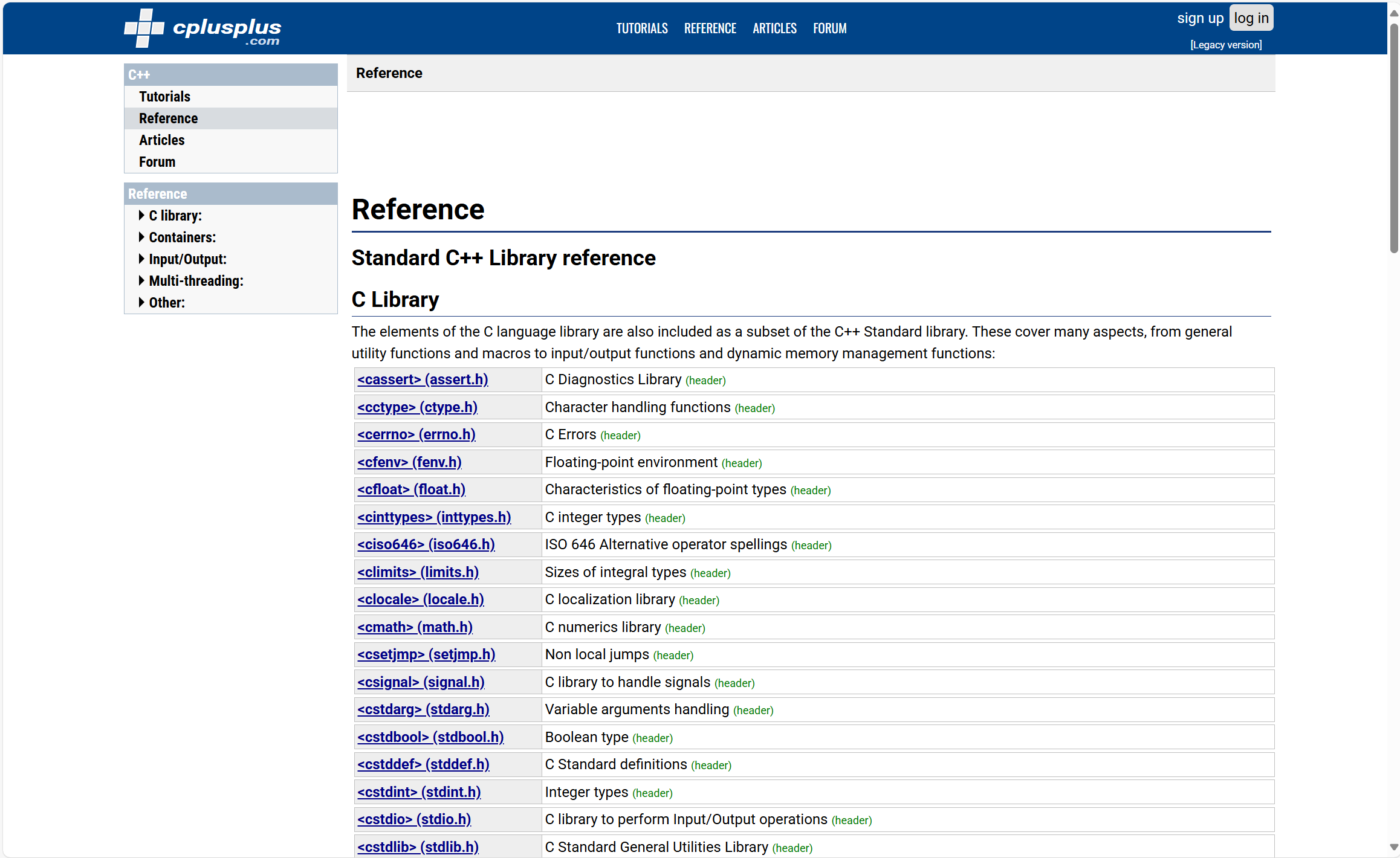
Task: Open the ARTICLES top menu item
Action: [x=774, y=28]
